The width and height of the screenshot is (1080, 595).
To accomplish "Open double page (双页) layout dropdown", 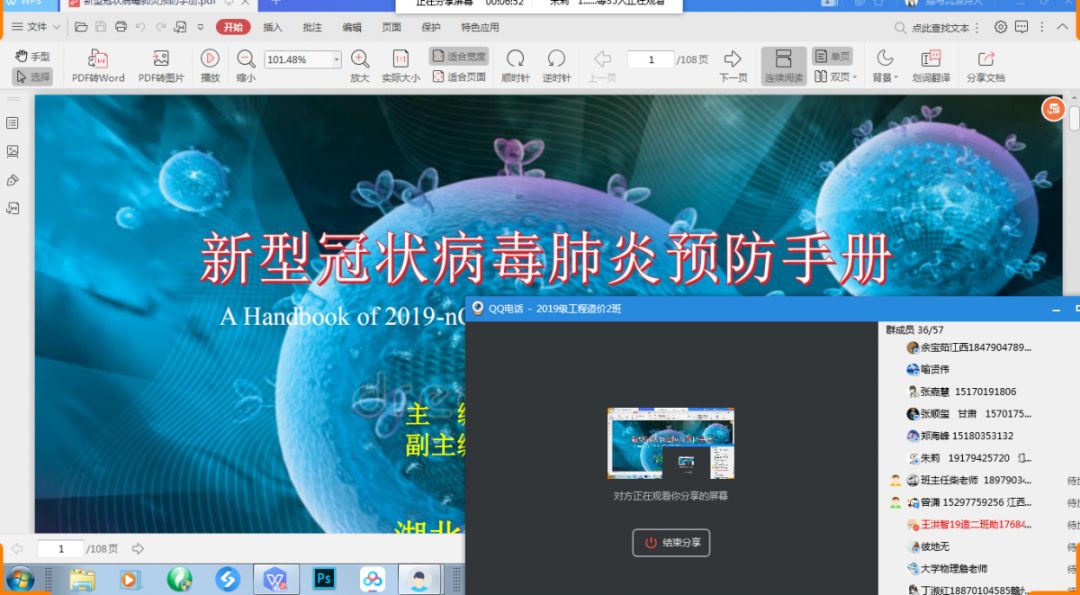I will [x=835, y=77].
